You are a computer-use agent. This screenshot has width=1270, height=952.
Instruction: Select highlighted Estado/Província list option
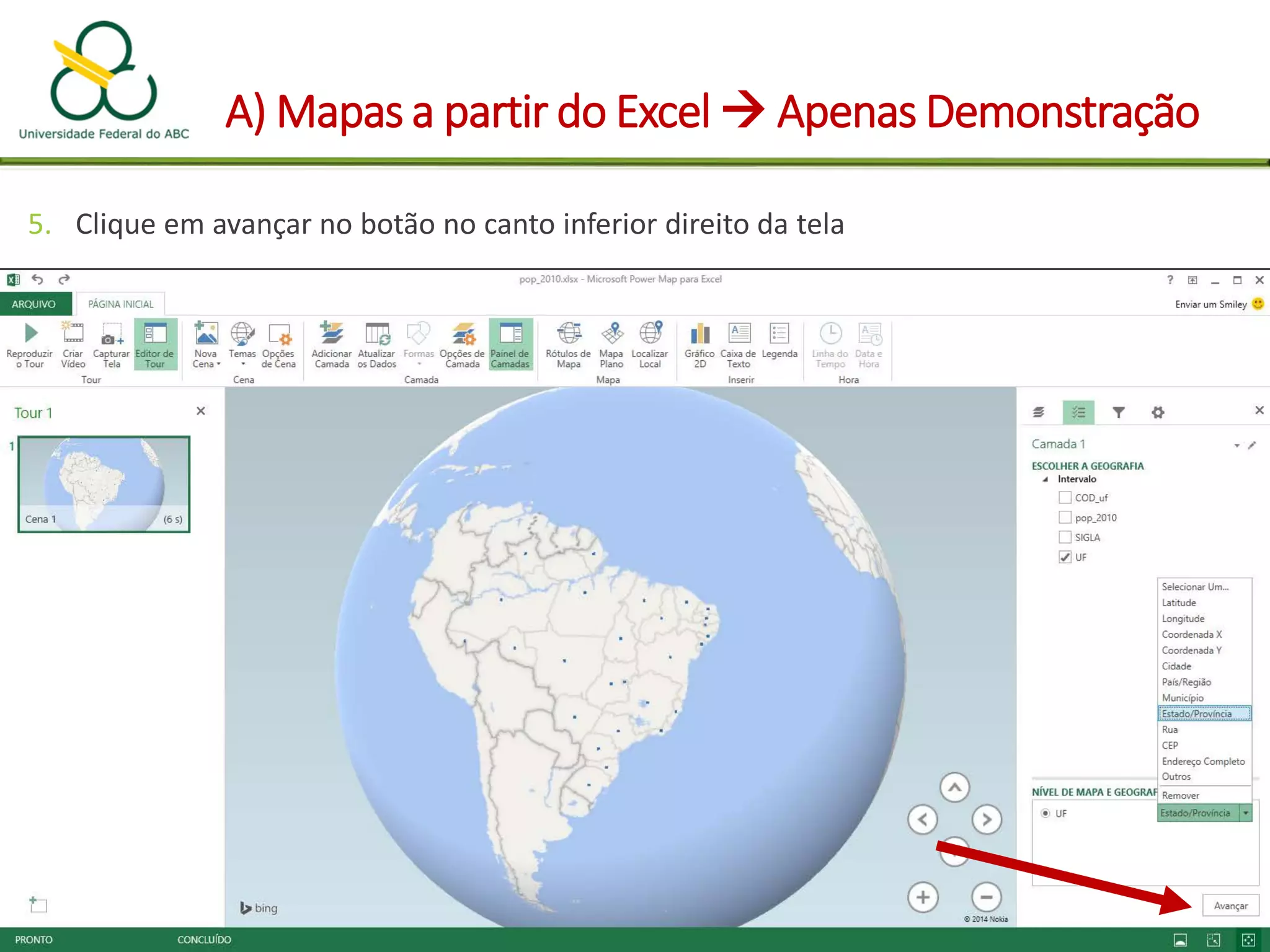(1205, 714)
